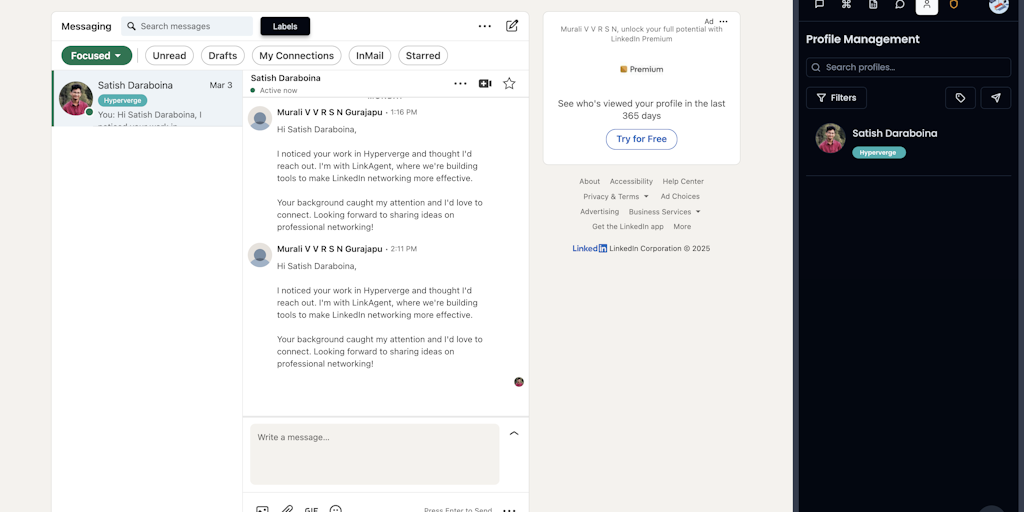The width and height of the screenshot is (1024, 512).
Task: Select Satish Daraboina in the Profile Management list
Action: click(908, 142)
